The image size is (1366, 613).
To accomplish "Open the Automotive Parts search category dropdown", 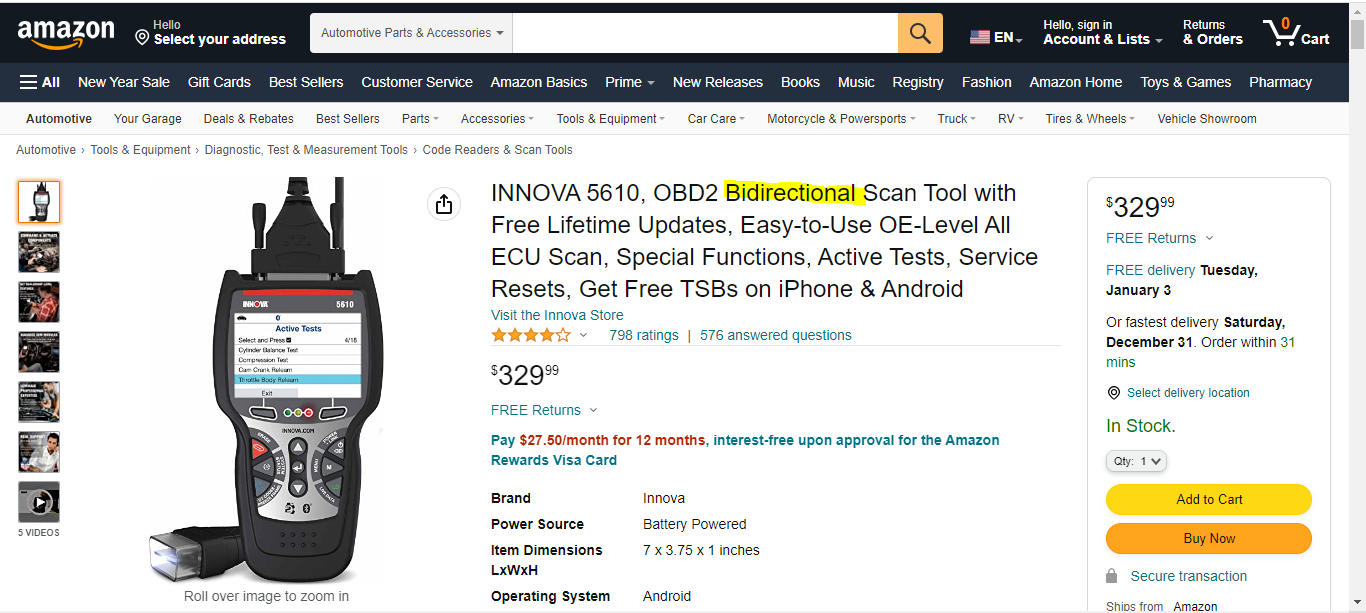I will 412,33.
